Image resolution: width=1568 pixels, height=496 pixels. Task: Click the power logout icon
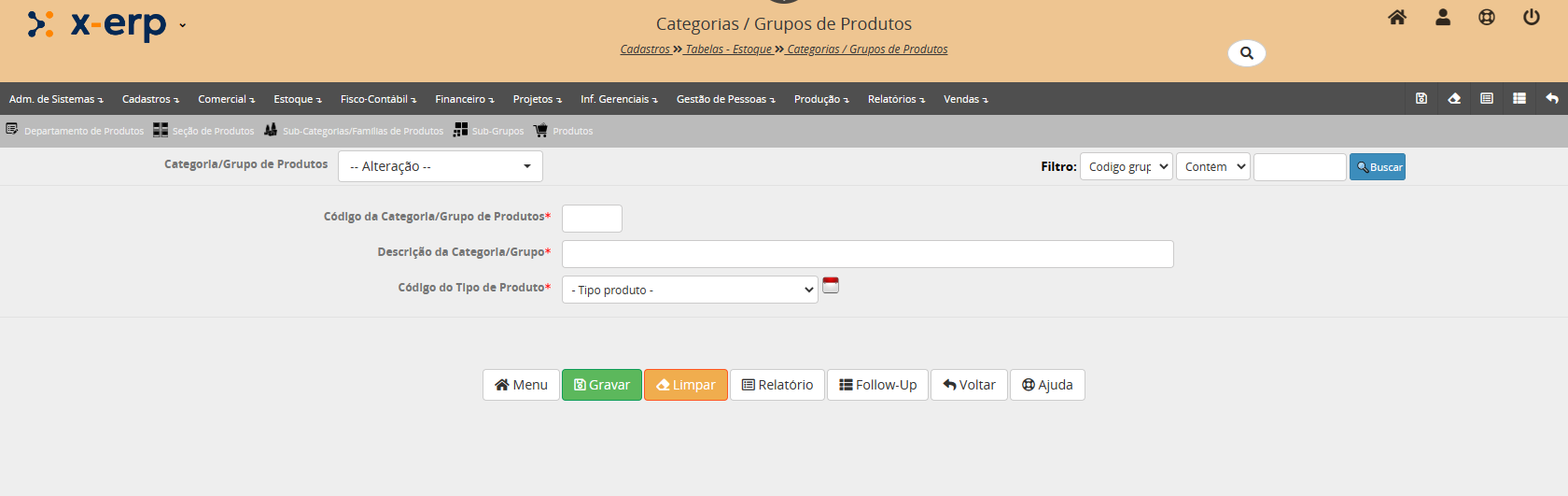point(1531,18)
